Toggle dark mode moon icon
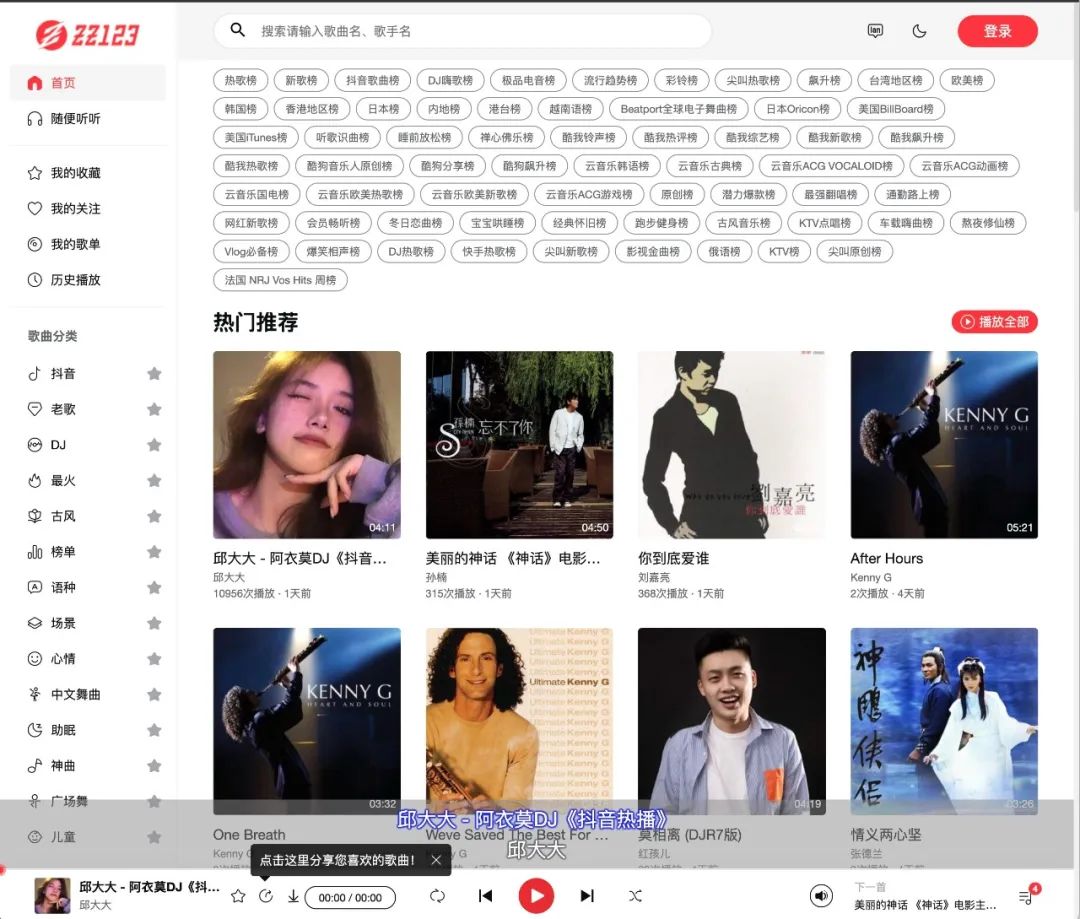This screenshot has height=919, width=1080. pyautogui.click(x=919, y=31)
